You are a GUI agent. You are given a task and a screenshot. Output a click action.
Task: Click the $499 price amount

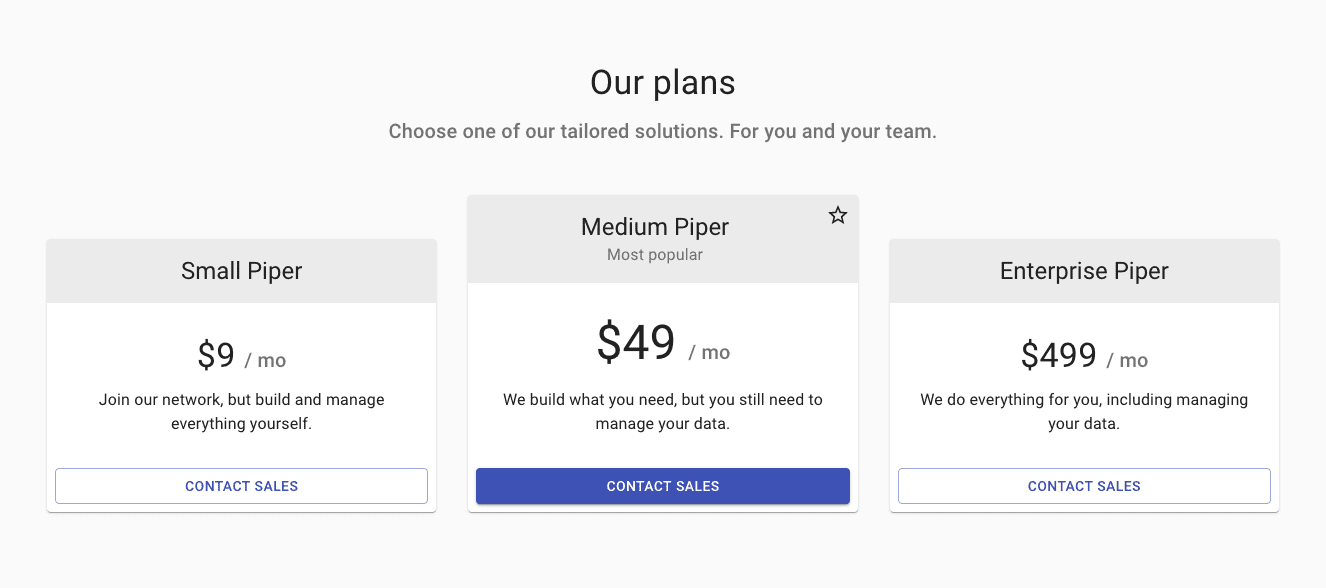point(1058,356)
